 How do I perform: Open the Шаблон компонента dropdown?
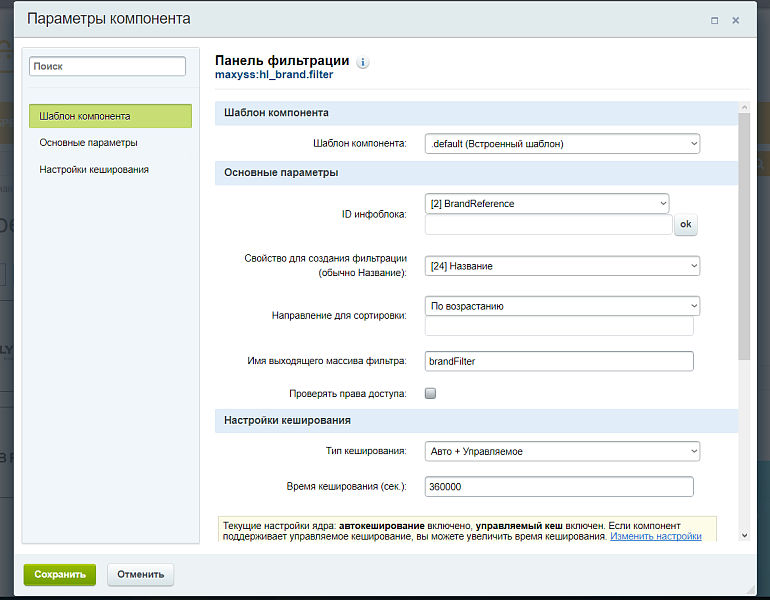(562, 144)
